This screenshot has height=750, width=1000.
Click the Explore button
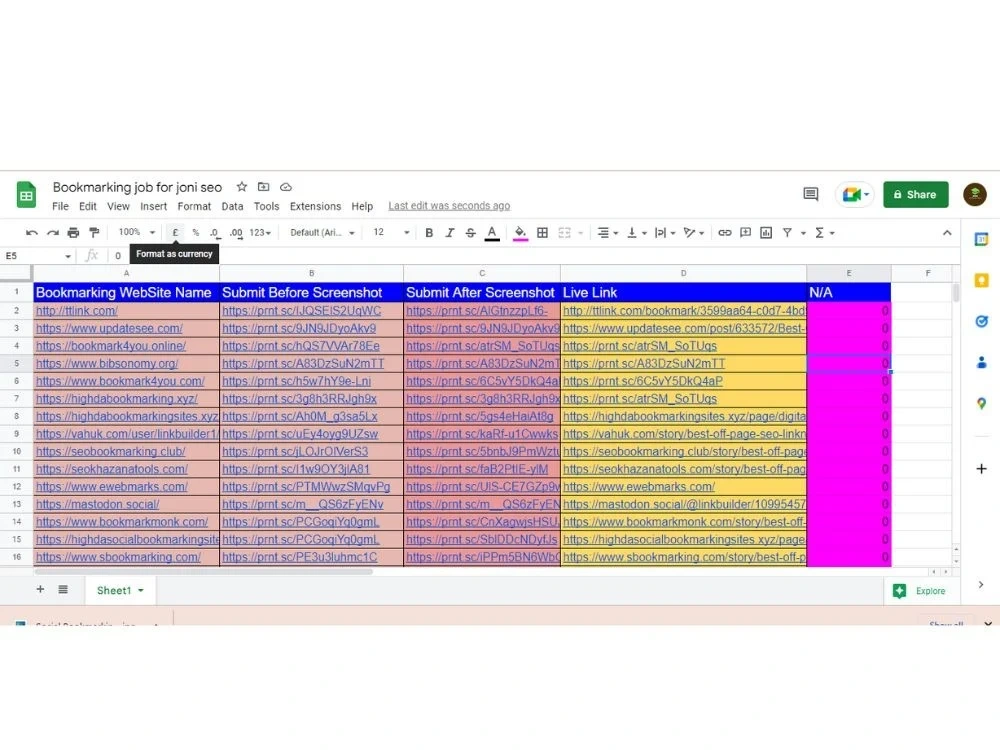[920, 591]
